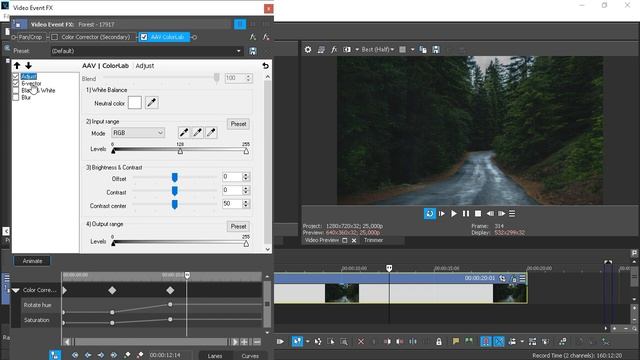
Task: Jump to first keyframe
Action: 75,355
